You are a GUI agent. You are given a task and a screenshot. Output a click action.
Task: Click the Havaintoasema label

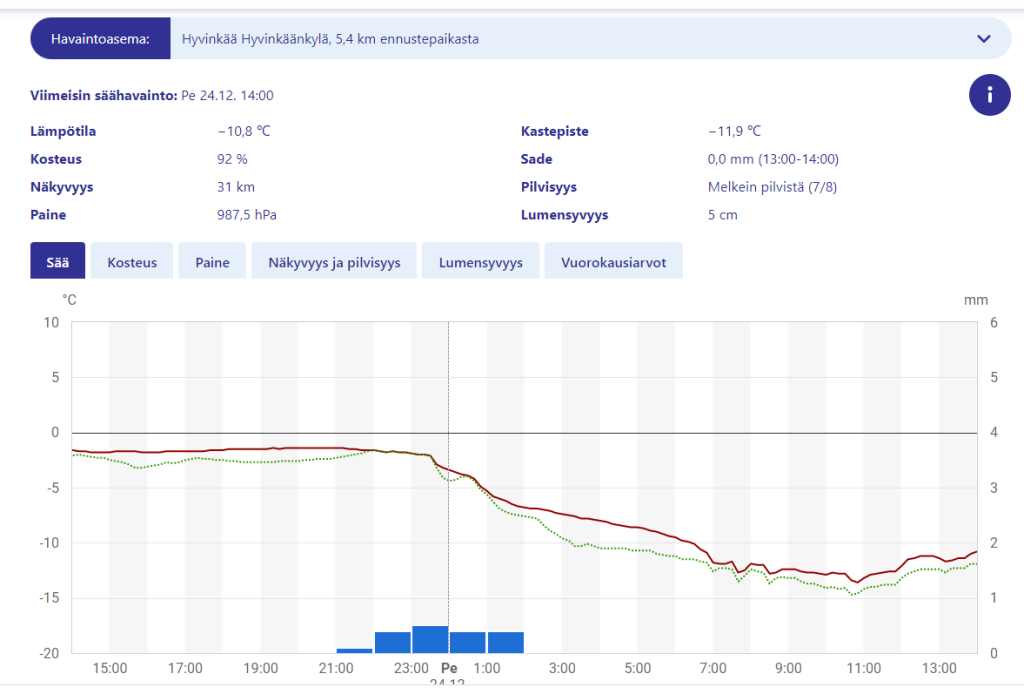pyautogui.click(x=101, y=39)
